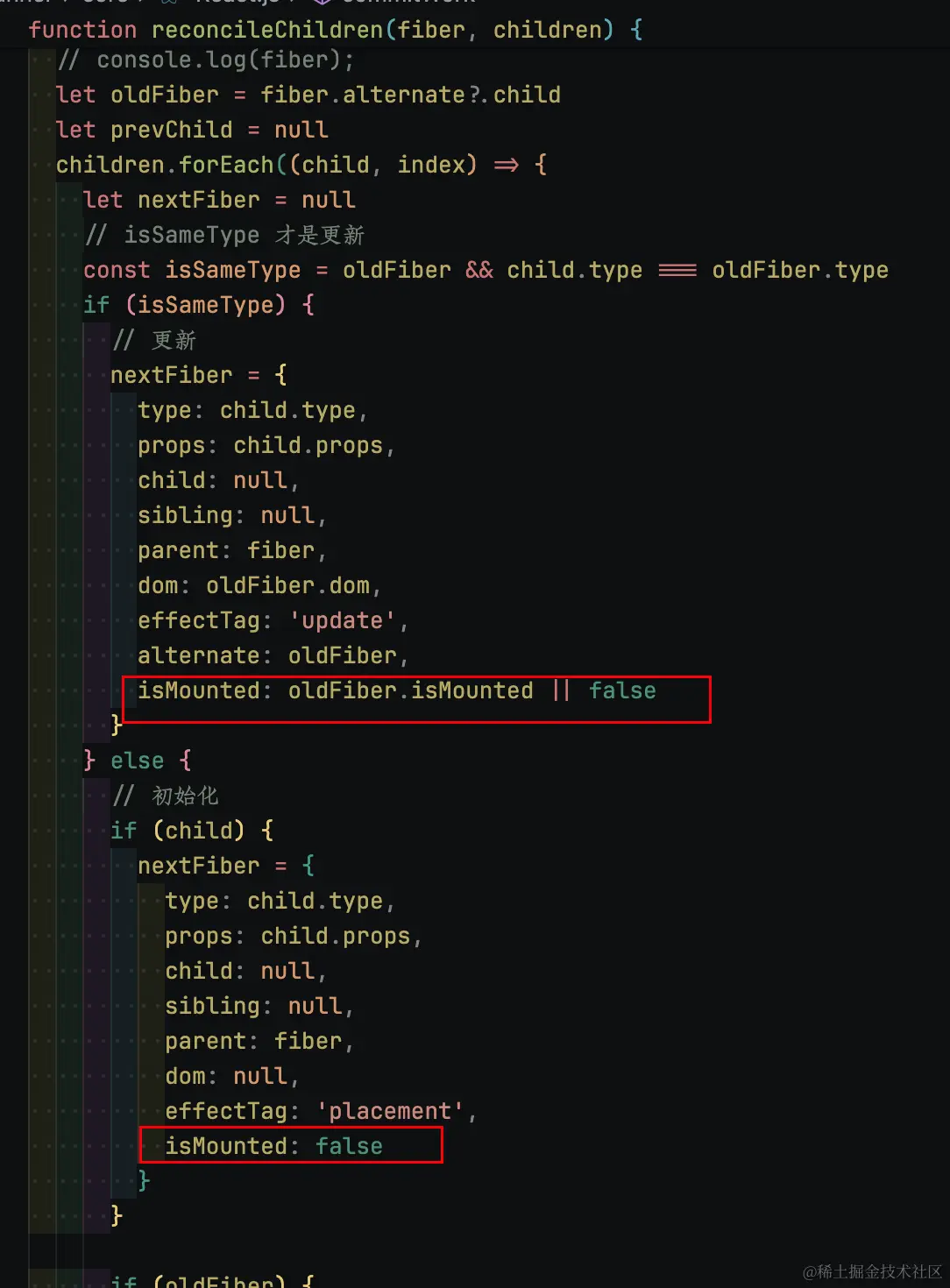Click the dom: oldFiber.dom, property line
Screen dimensions: 950x1288
click(259, 585)
